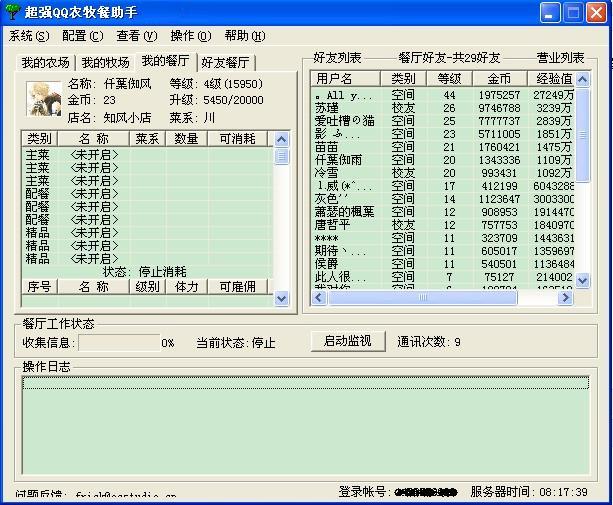Select friend row 苗苗

point(444,147)
